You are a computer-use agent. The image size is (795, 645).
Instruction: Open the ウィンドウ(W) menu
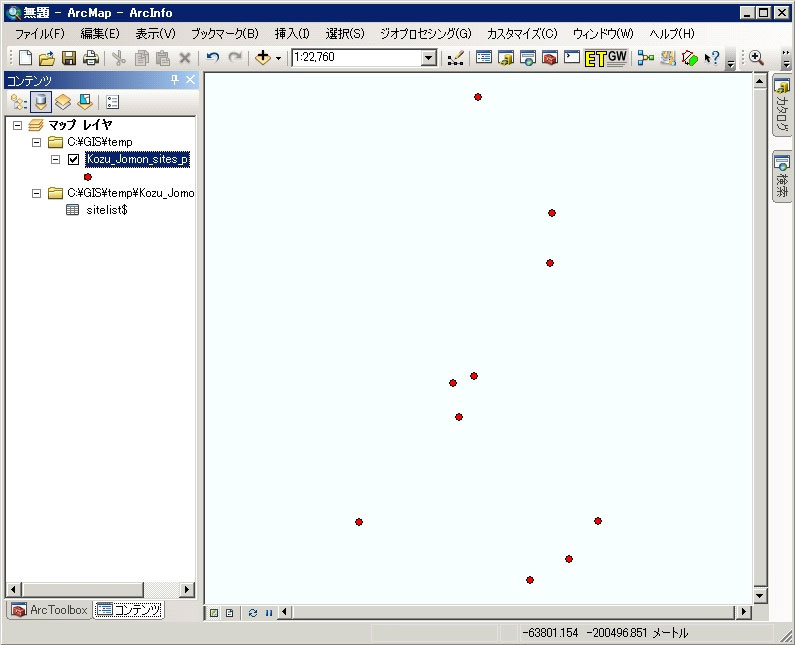coord(603,34)
